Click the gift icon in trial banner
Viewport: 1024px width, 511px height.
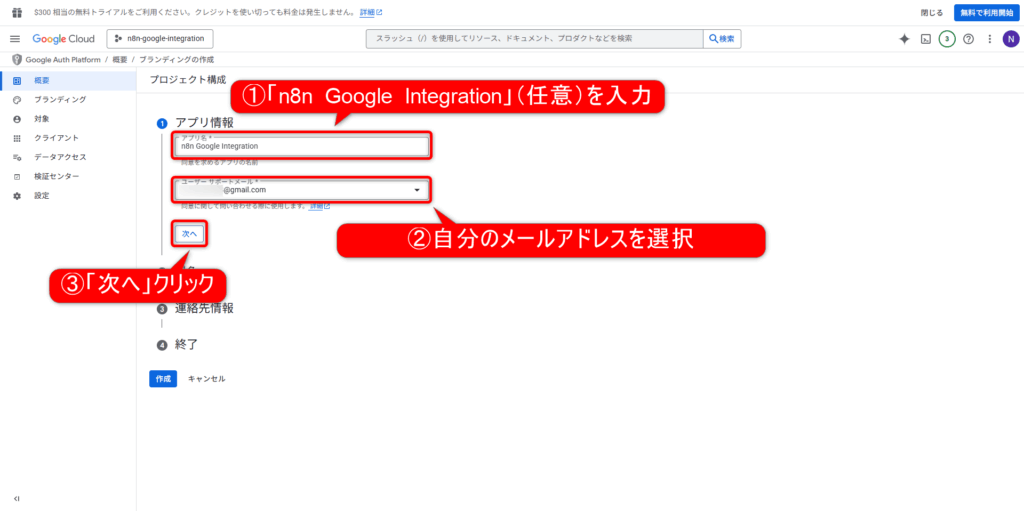point(16,12)
